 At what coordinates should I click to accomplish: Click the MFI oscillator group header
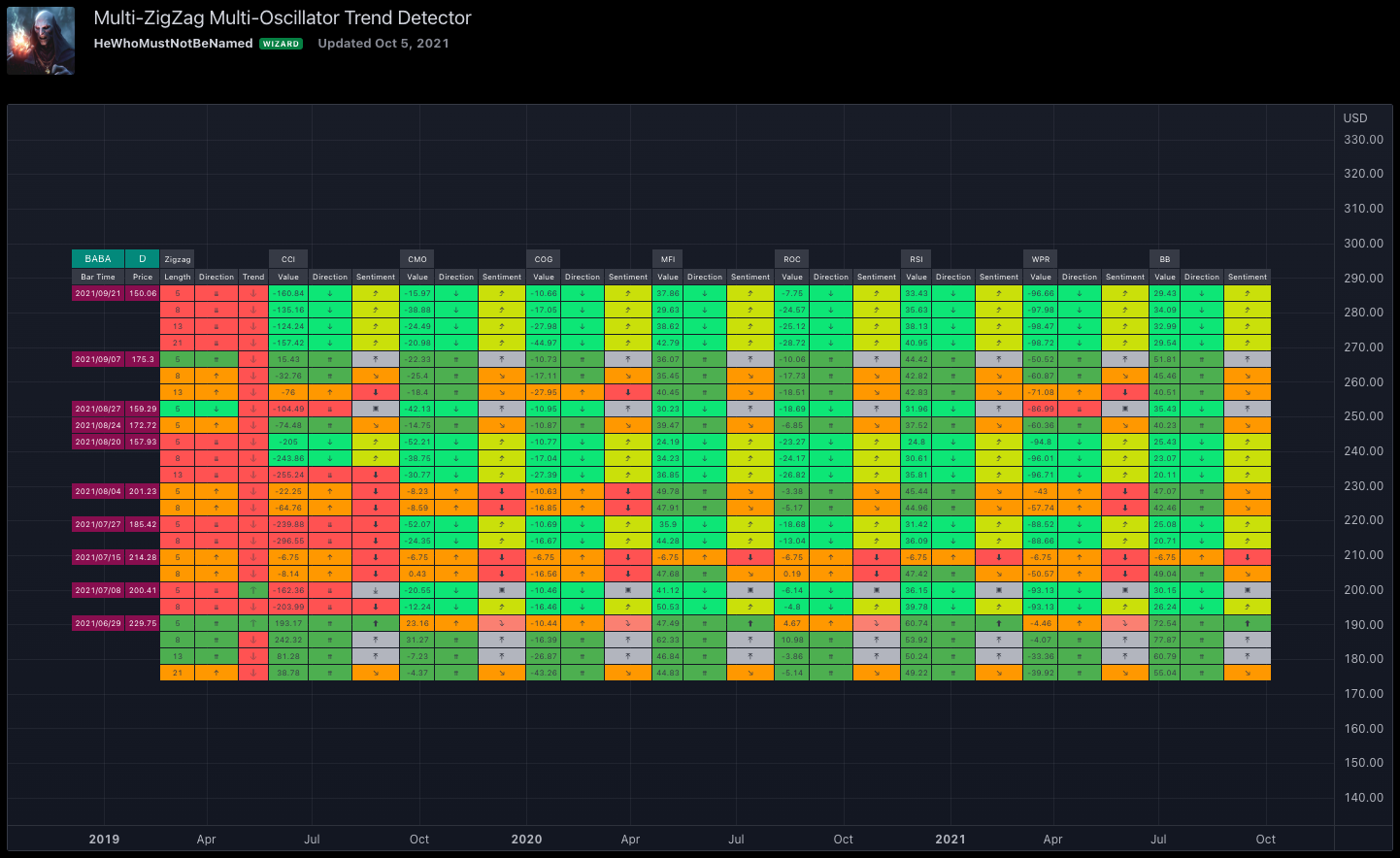[668, 259]
